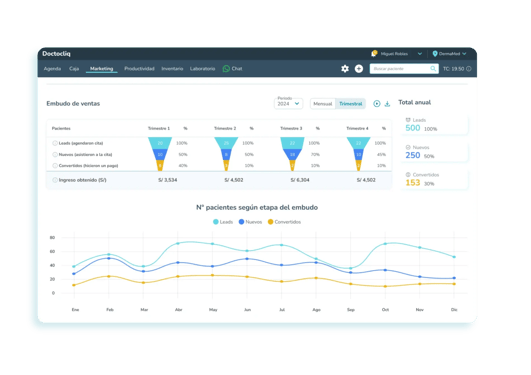Screen dimensions: 531x375
Task: Click the play tutorial circle icon
Action: [377, 104]
